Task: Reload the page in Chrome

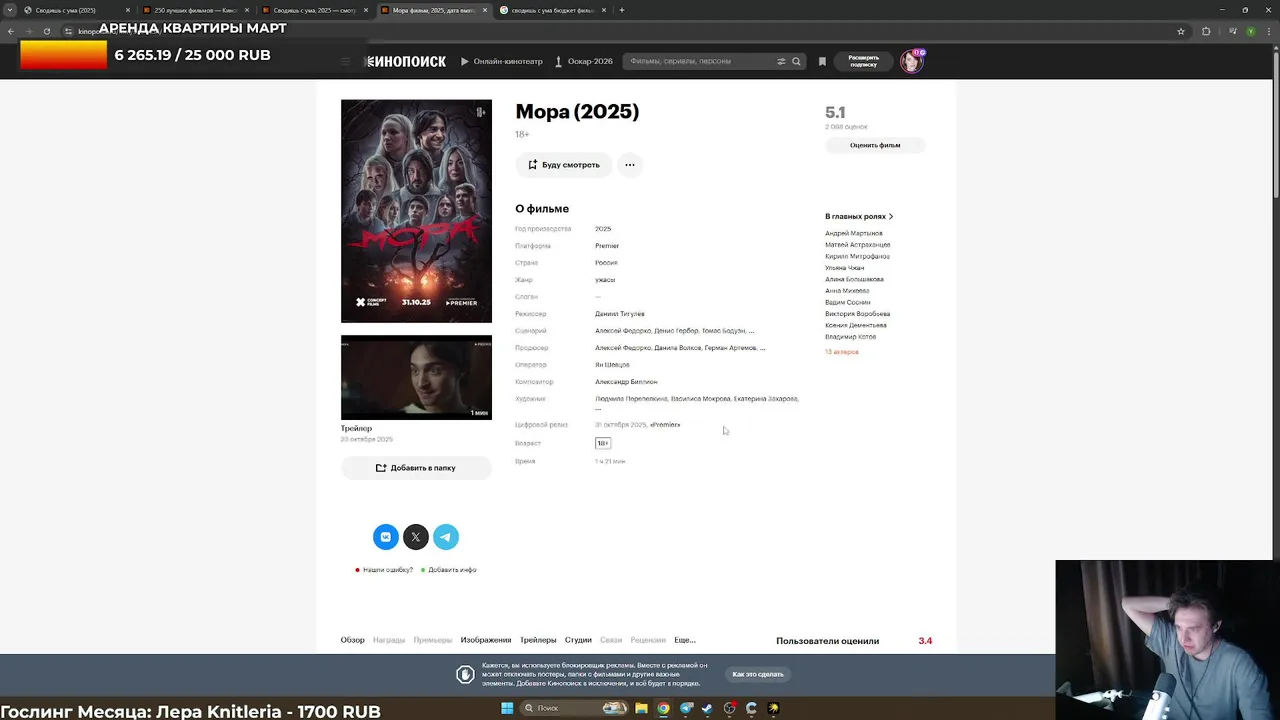Action: tap(46, 31)
